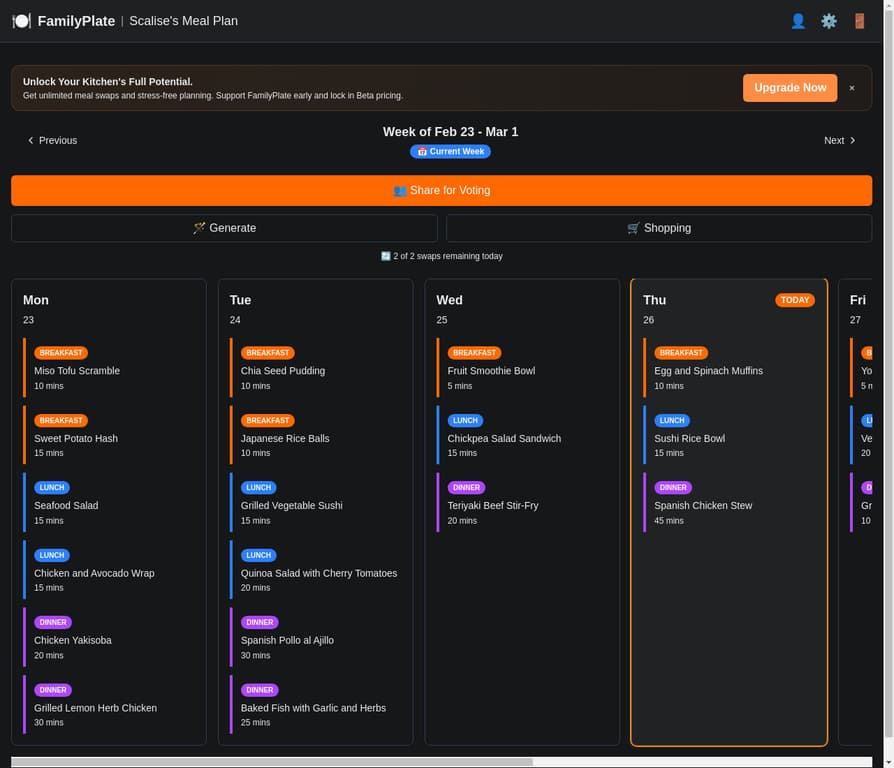Dismiss the Upgrade banner with the x
The height and width of the screenshot is (768, 894).
(852, 88)
